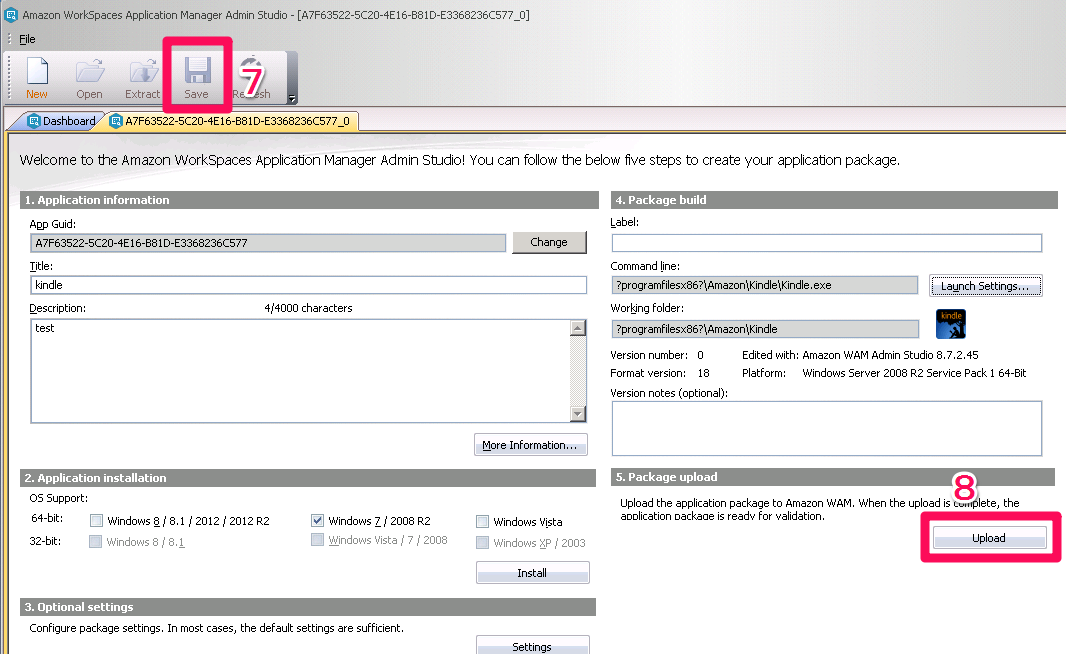Click 'Amazon WAM Admin Studio 8.7.2.45' text
Image resolution: width=1066 pixels, height=654 pixels.
tap(891, 355)
